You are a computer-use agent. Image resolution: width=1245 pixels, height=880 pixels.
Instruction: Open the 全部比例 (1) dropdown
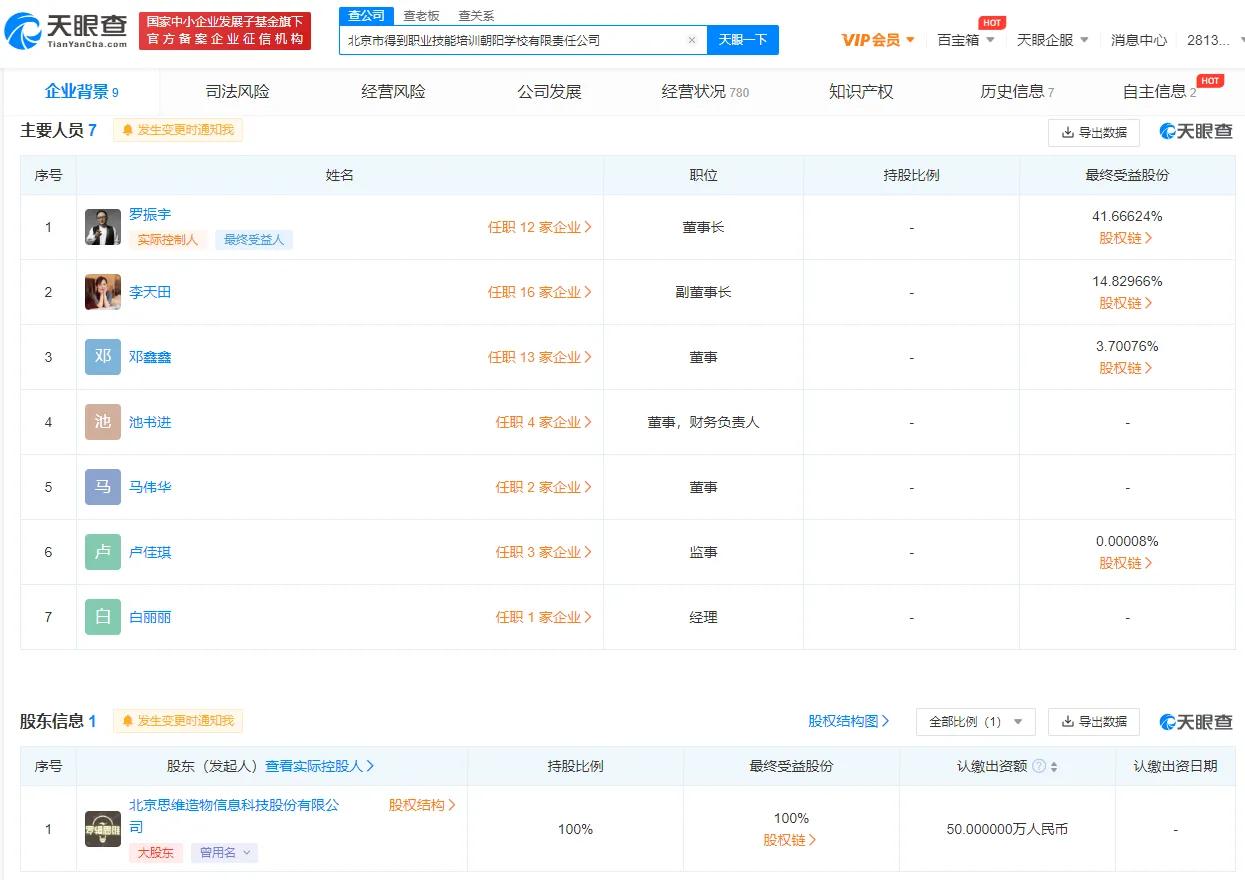coord(976,722)
